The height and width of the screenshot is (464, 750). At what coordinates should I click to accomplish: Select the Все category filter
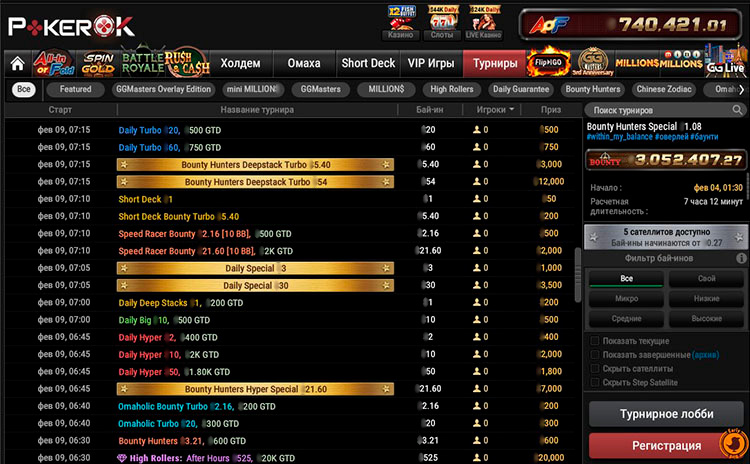(x=24, y=89)
